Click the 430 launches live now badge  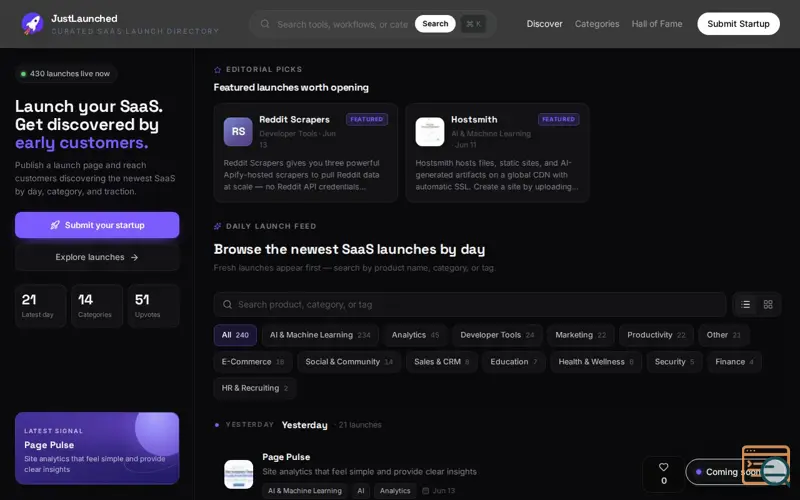65,74
